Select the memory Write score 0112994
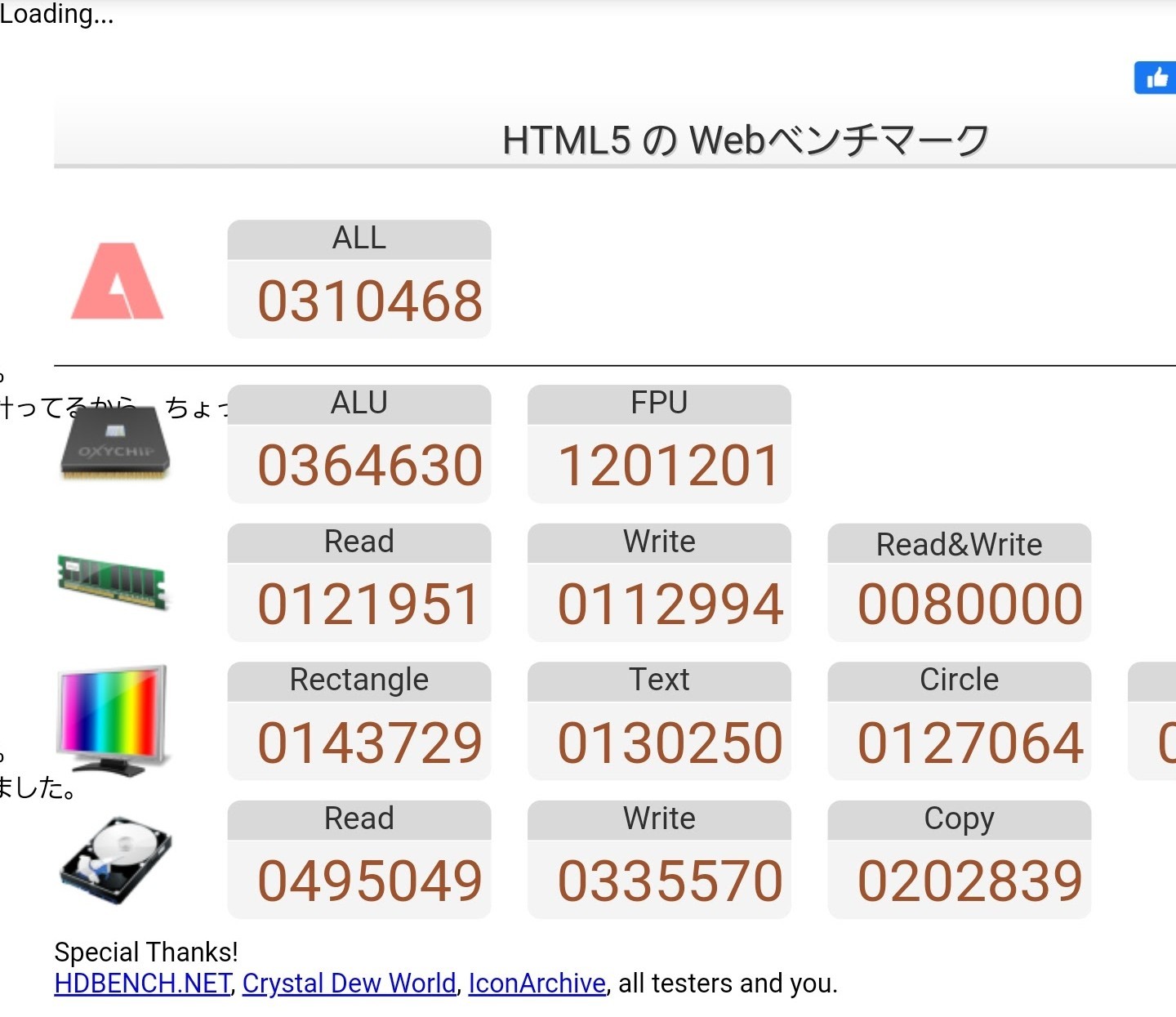This screenshot has width=1176, height=1017. point(670,604)
